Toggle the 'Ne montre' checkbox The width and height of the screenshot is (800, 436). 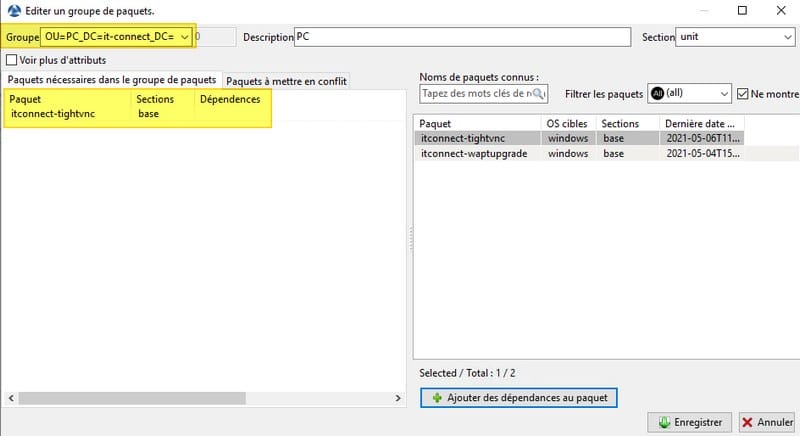pos(743,94)
